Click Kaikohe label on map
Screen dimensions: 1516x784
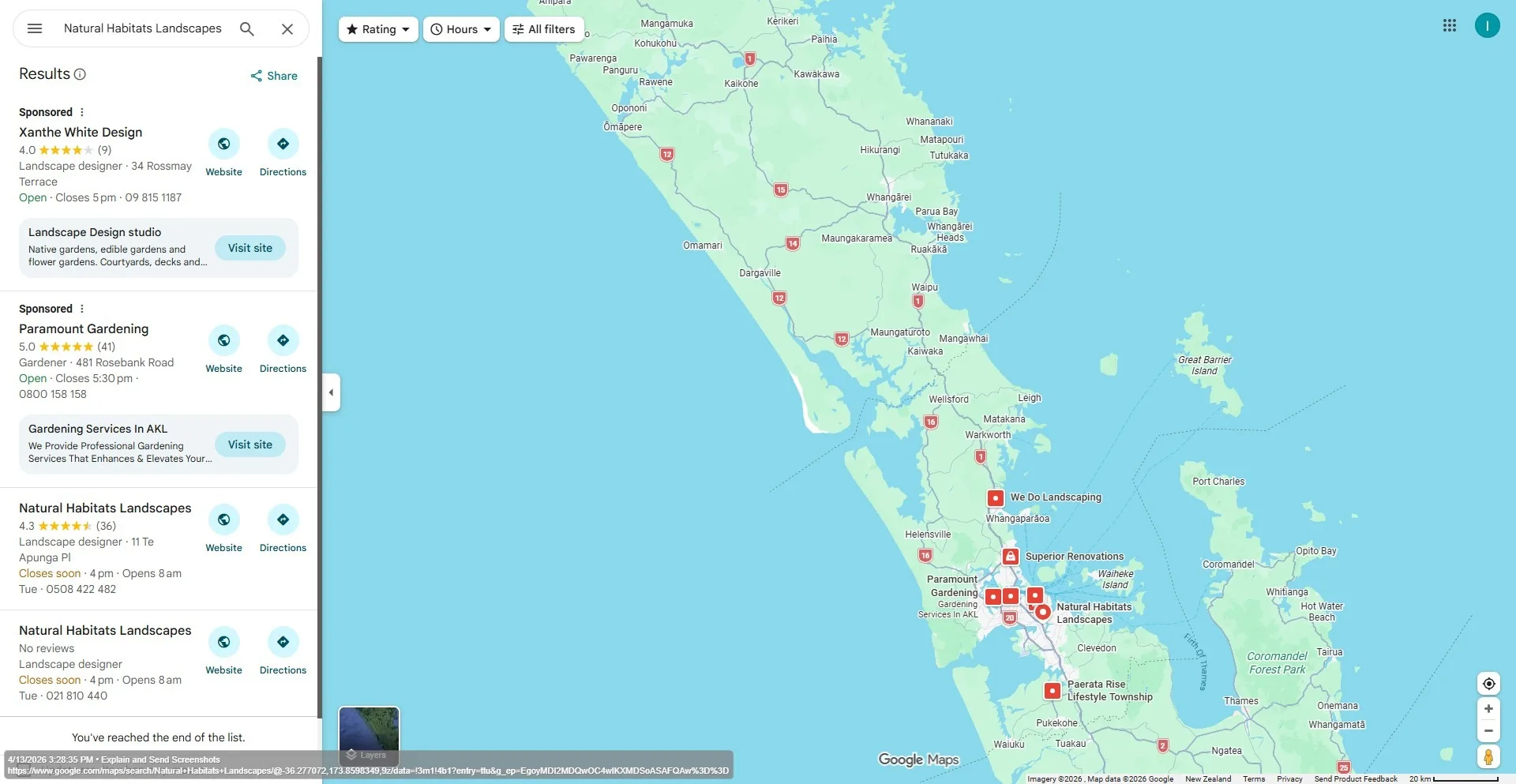coord(741,84)
